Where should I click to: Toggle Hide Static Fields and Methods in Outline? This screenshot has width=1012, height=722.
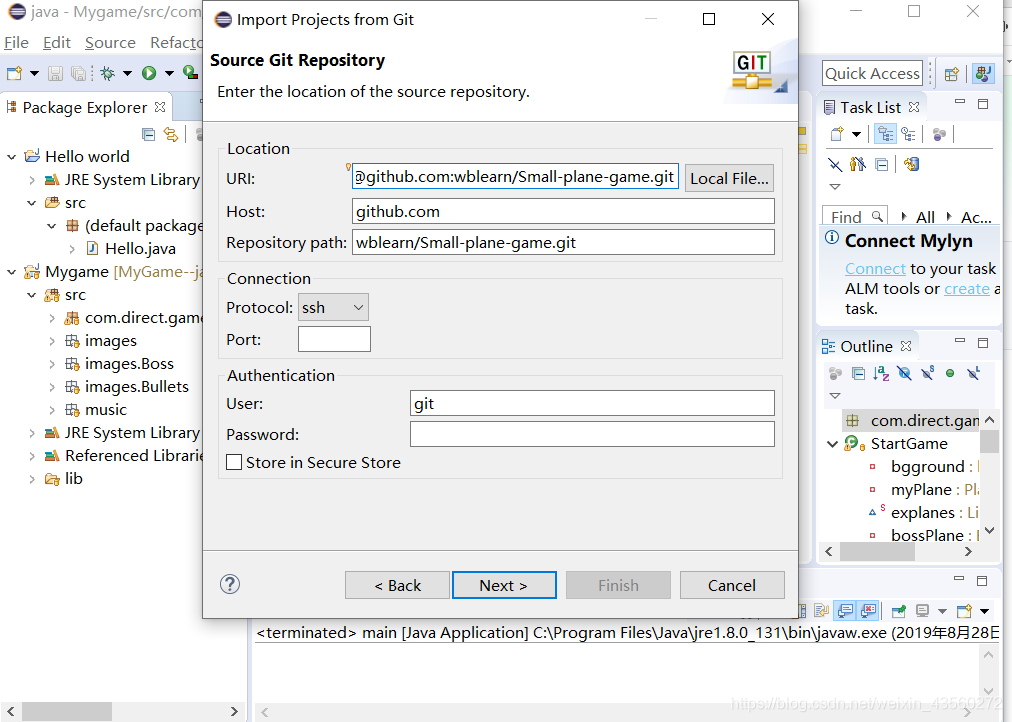927,373
